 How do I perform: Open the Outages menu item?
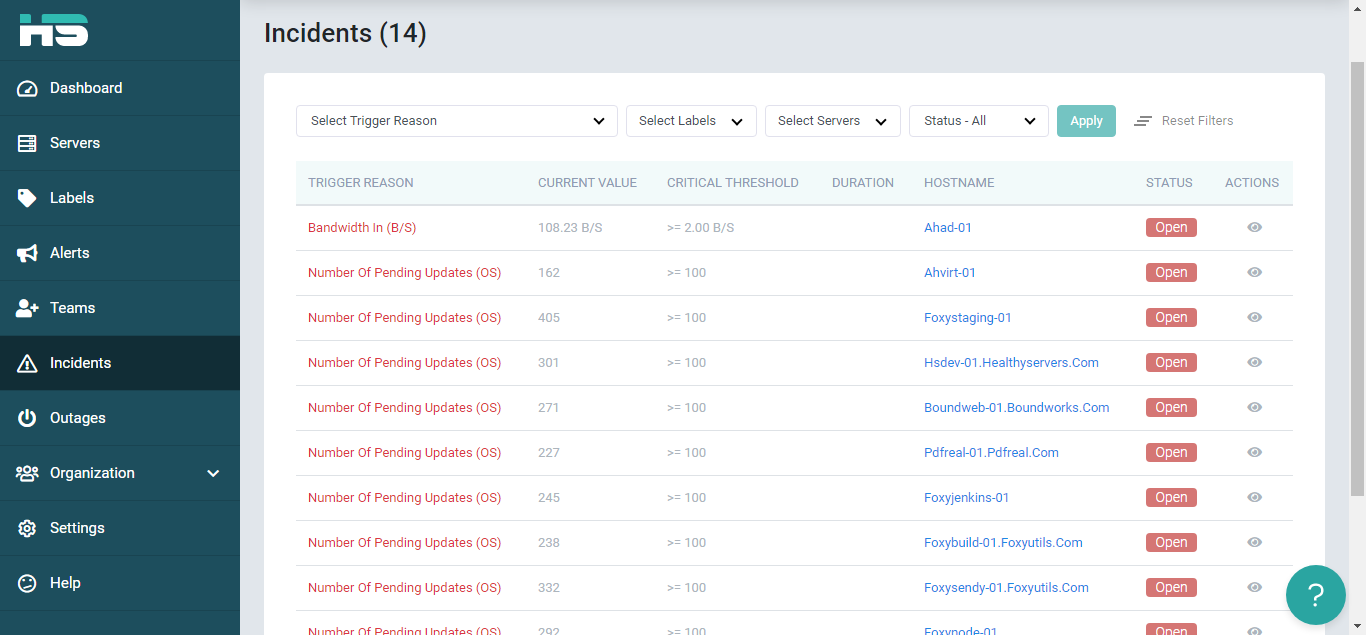[x=120, y=418]
